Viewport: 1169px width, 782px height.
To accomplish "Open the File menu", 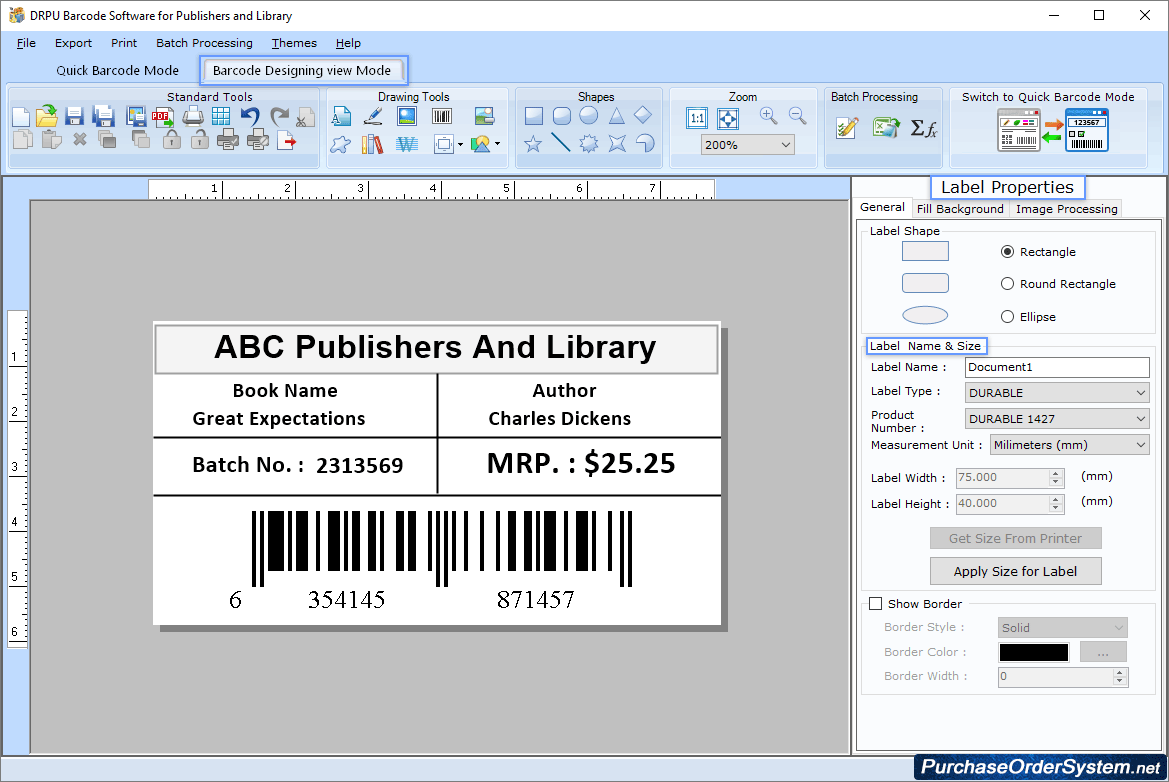I will coord(26,43).
